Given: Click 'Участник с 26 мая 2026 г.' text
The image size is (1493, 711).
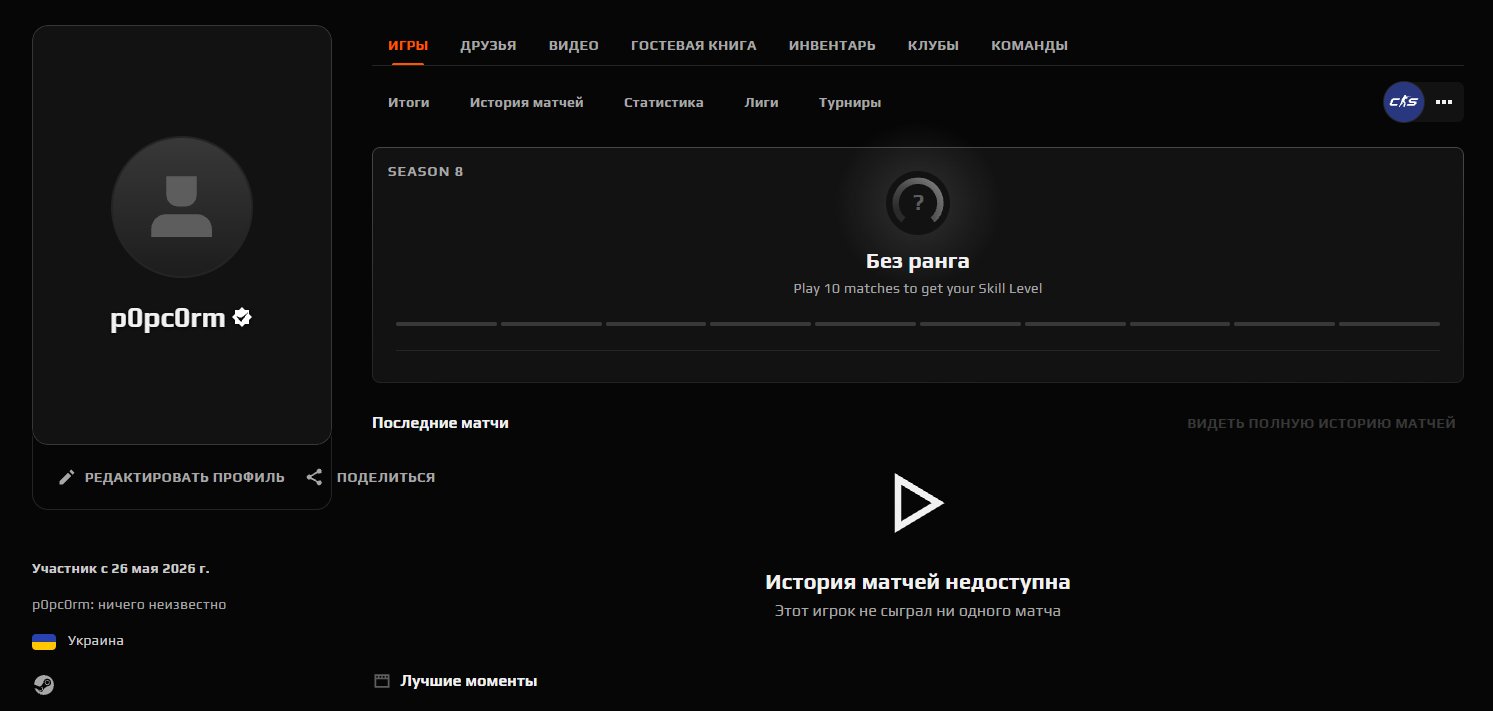Looking at the screenshot, I should click(x=121, y=569).
